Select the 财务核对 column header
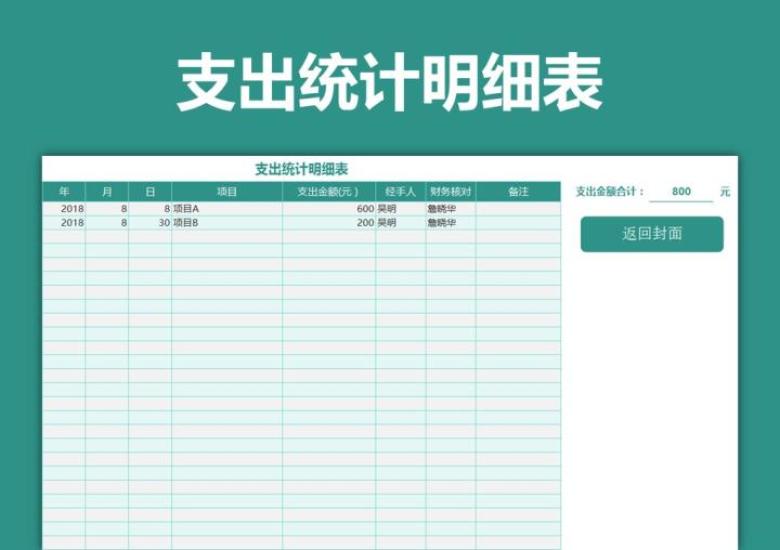 451,191
